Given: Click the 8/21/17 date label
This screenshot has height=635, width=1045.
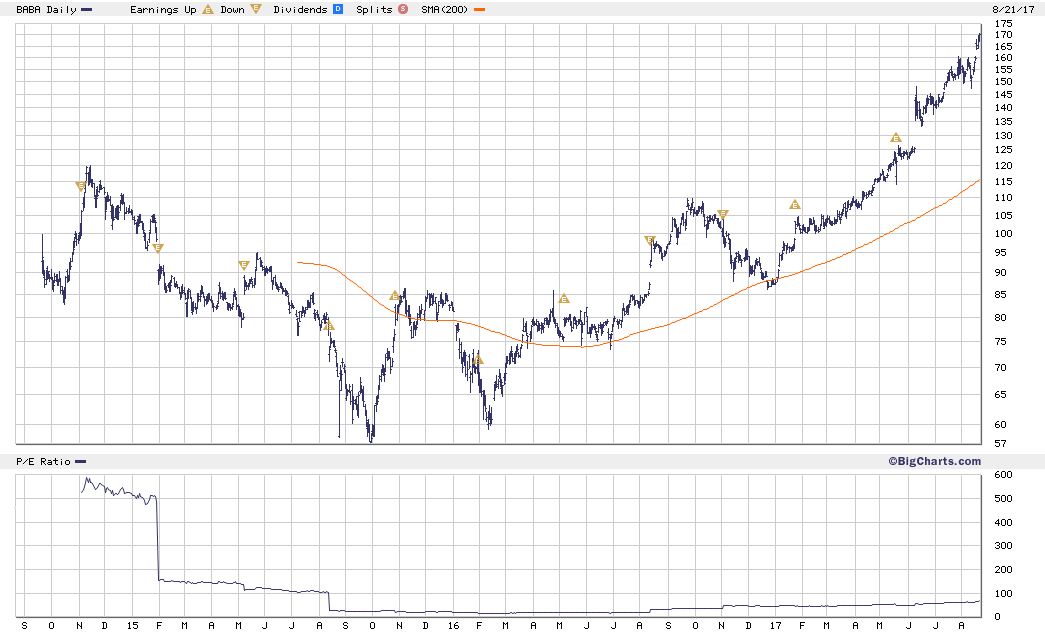Looking at the screenshot, I should pyautogui.click(x=1013, y=9).
